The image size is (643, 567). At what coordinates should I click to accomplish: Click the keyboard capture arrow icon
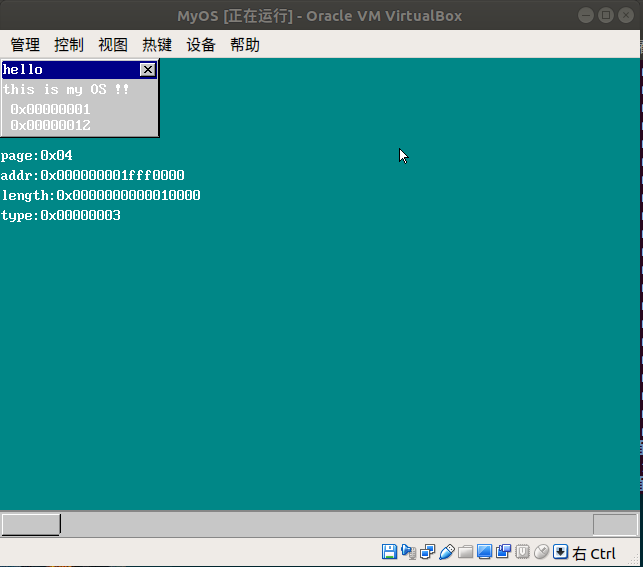tap(560, 552)
